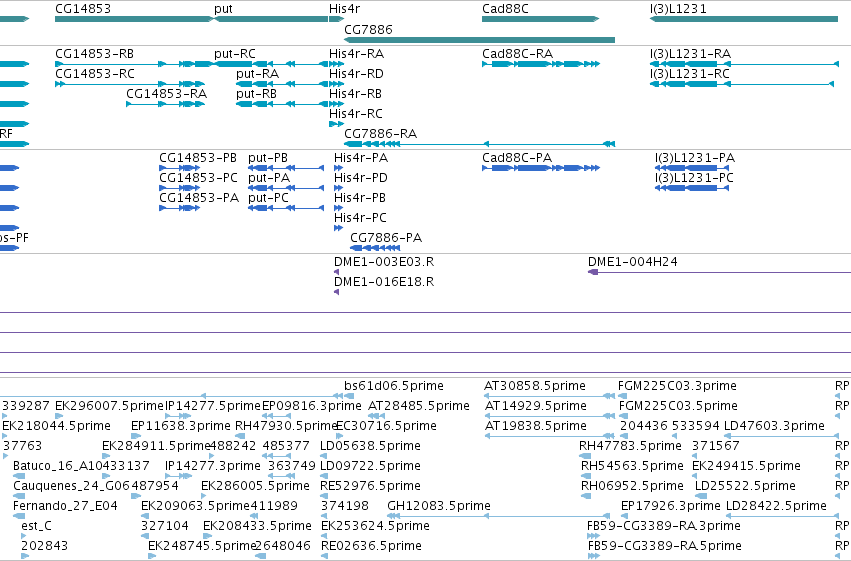The width and height of the screenshot is (851, 561).
Task: Click EST LD28422.5prime
Action: [782, 516]
